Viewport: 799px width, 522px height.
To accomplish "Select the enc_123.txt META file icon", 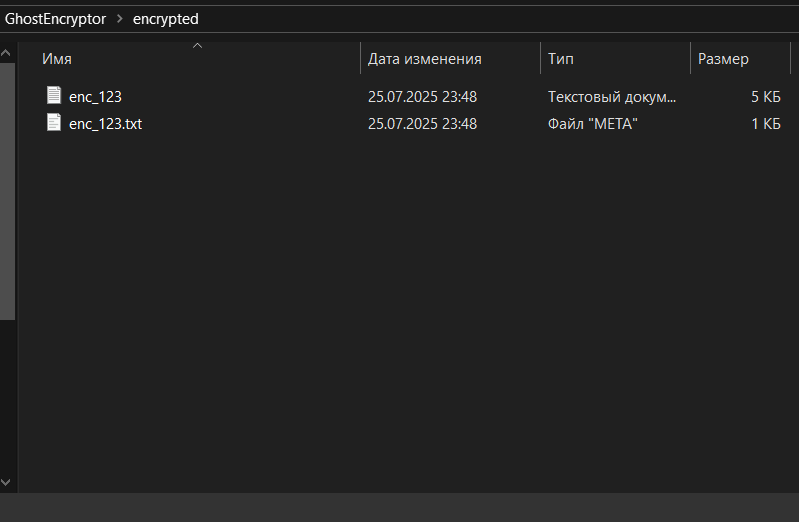I will coord(54,122).
